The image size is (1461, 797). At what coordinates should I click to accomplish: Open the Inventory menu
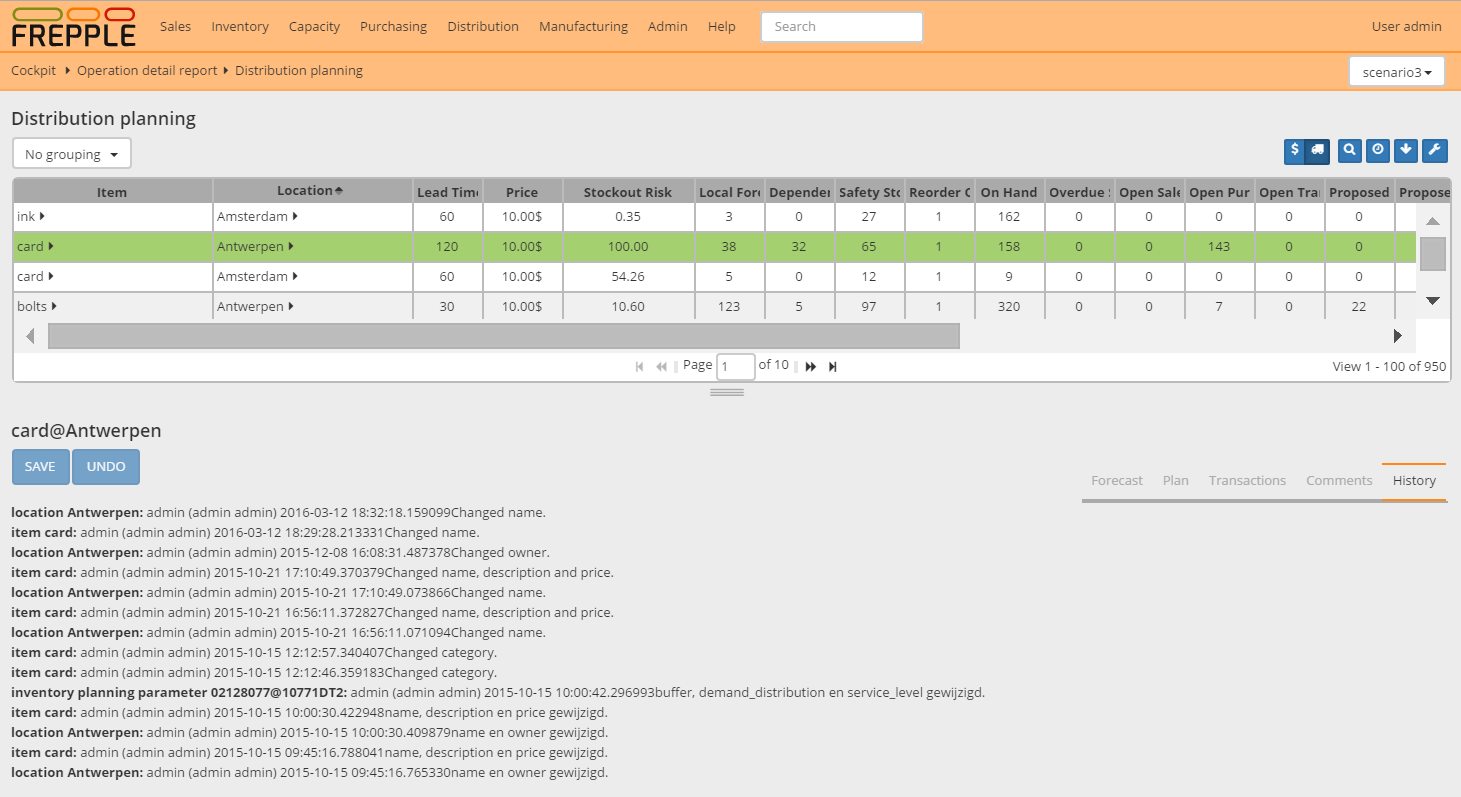click(x=240, y=27)
